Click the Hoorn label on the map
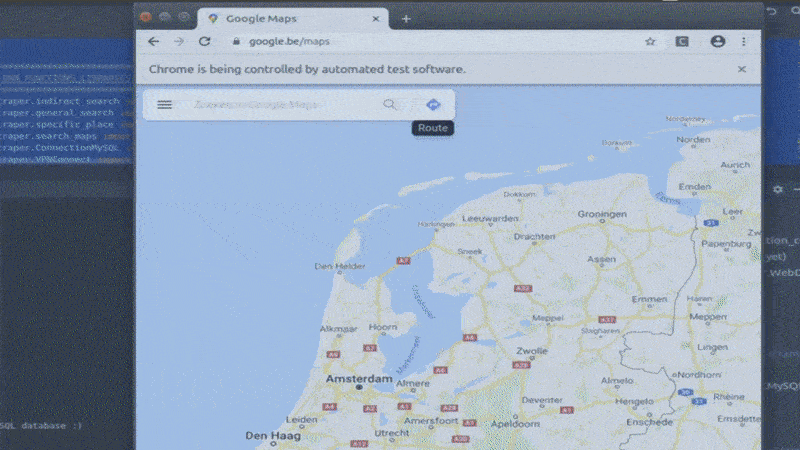Viewport: 800px width, 450px height. pos(383,327)
